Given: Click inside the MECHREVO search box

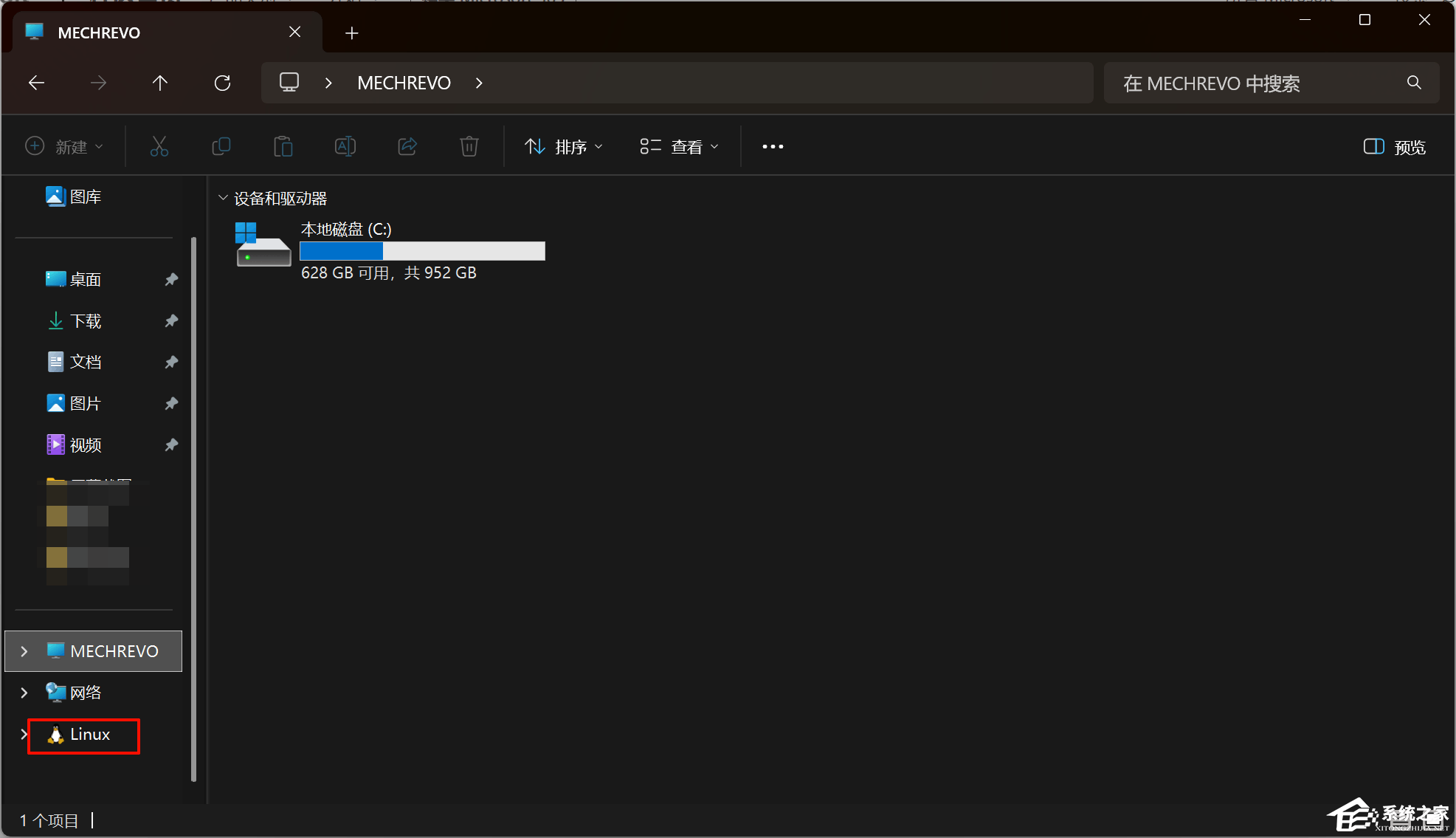Looking at the screenshot, I should [1255, 83].
